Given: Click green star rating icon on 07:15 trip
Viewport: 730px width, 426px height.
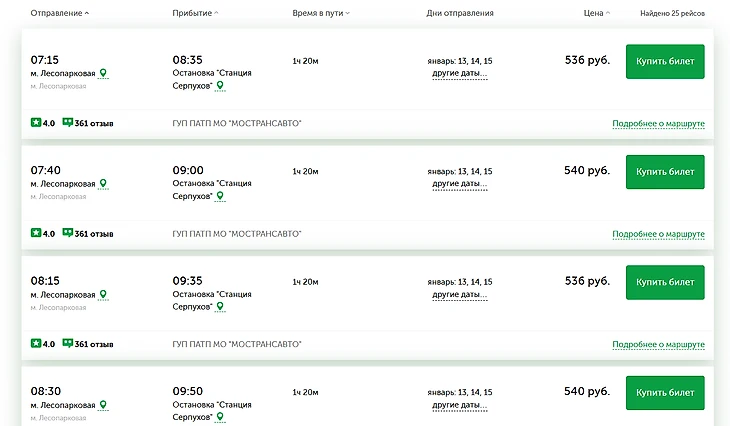Looking at the screenshot, I should [36, 123].
